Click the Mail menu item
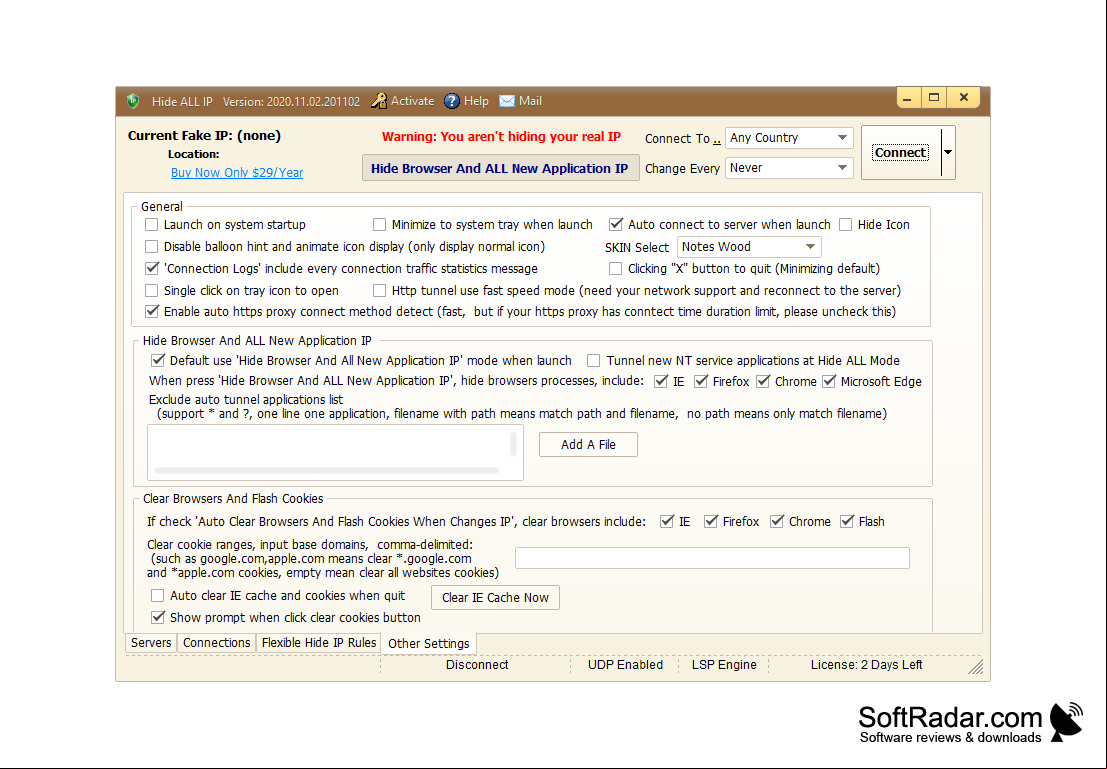 530,101
